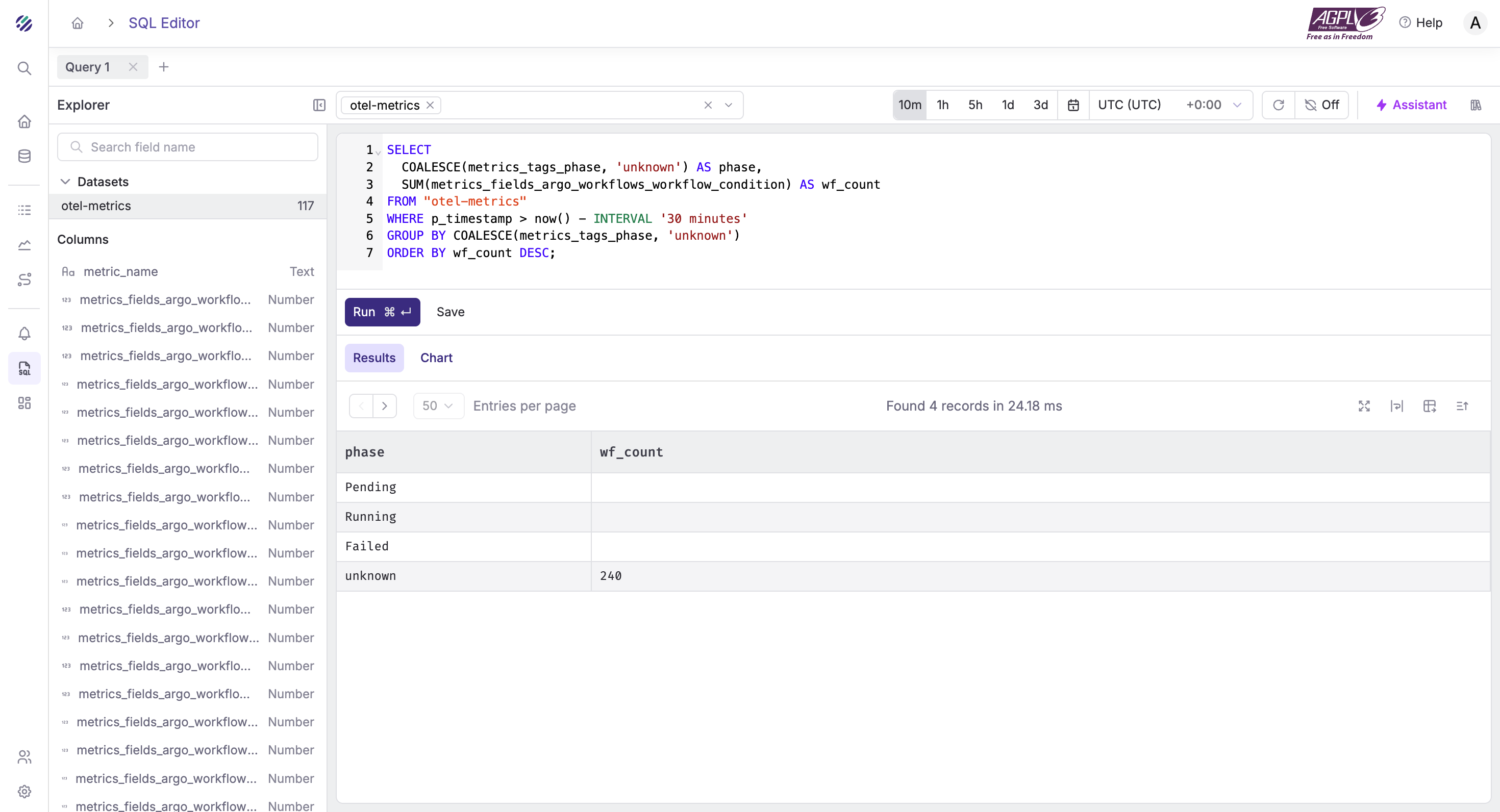Click the calendar date picker icon
Image resolution: width=1500 pixels, height=812 pixels.
point(1073,106)
